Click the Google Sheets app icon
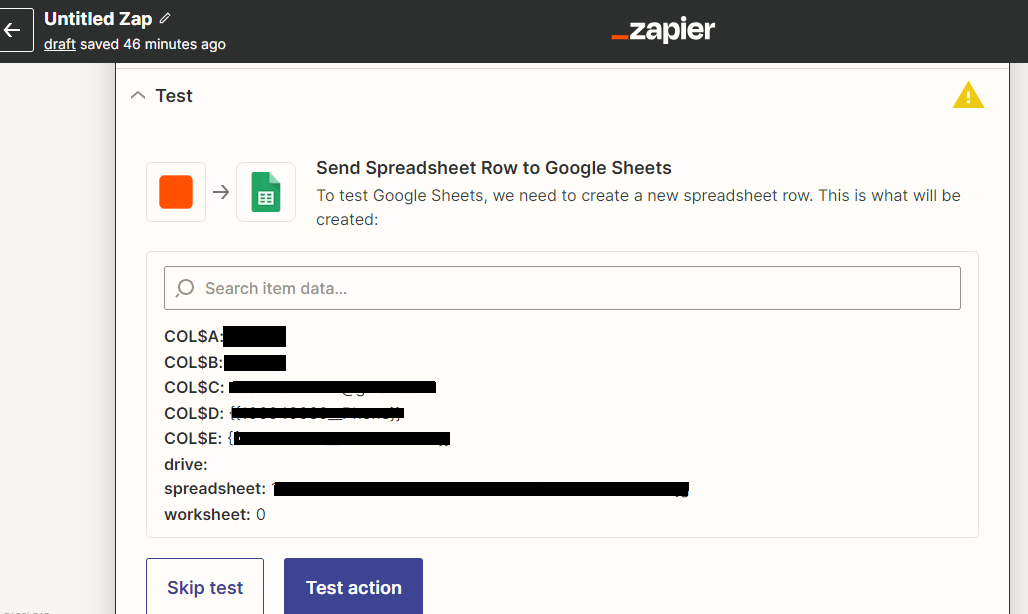The width and height of the screenshot is (1028, 614). (266, 192)
